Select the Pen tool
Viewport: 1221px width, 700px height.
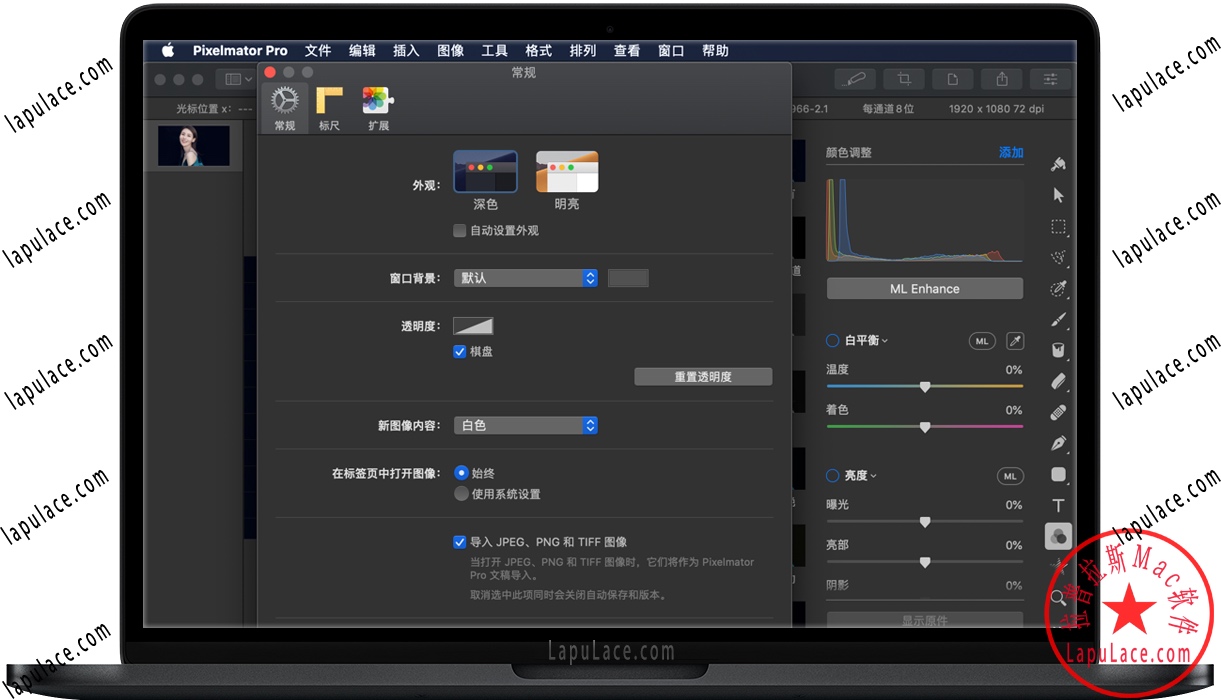pyautogui.click(x=1058, y=443)
